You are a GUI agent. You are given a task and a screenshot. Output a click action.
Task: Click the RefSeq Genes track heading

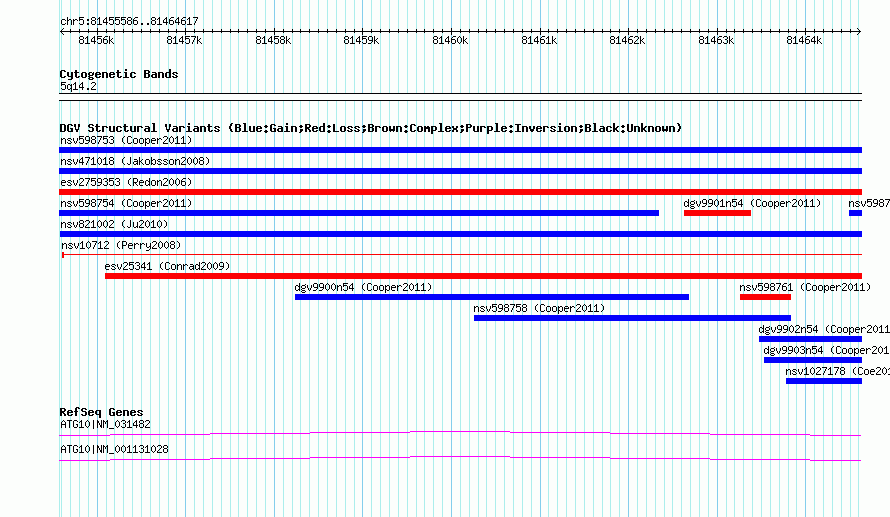pyautogui.click(x=102, y=412)
